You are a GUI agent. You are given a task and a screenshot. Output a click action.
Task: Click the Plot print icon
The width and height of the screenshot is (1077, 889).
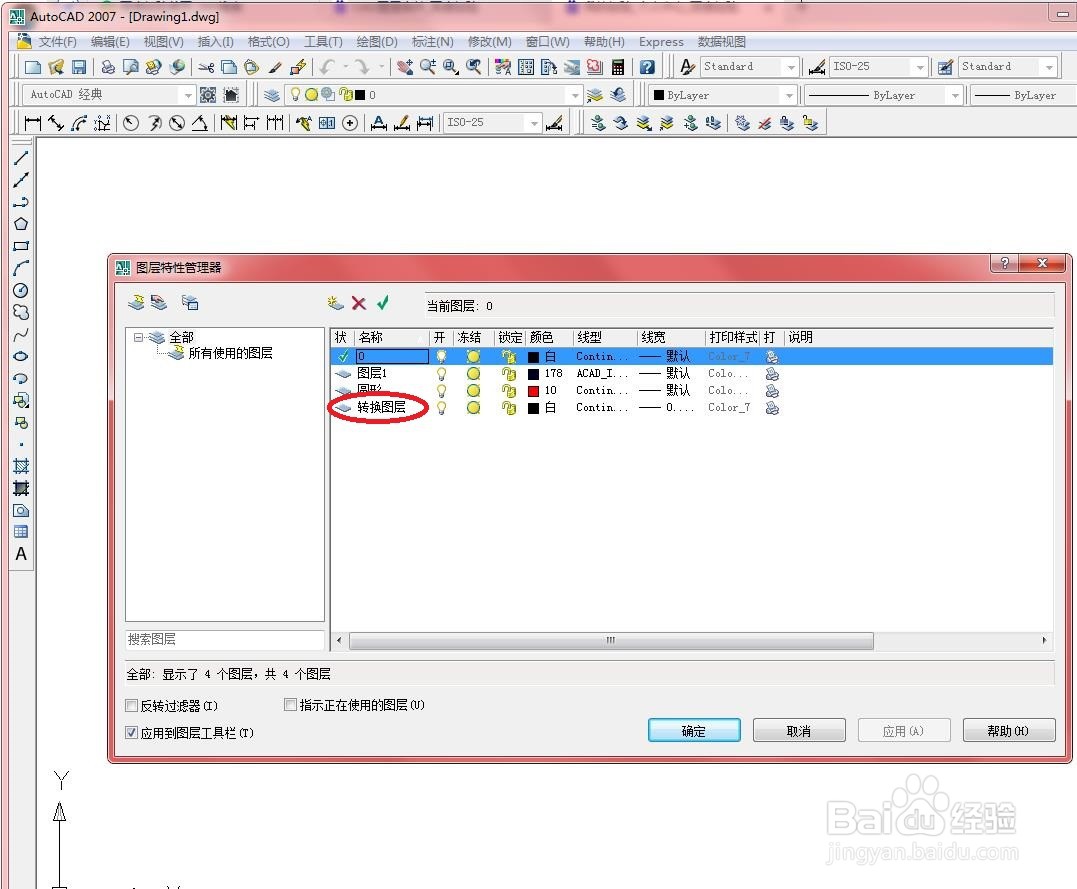click(109, 67)
